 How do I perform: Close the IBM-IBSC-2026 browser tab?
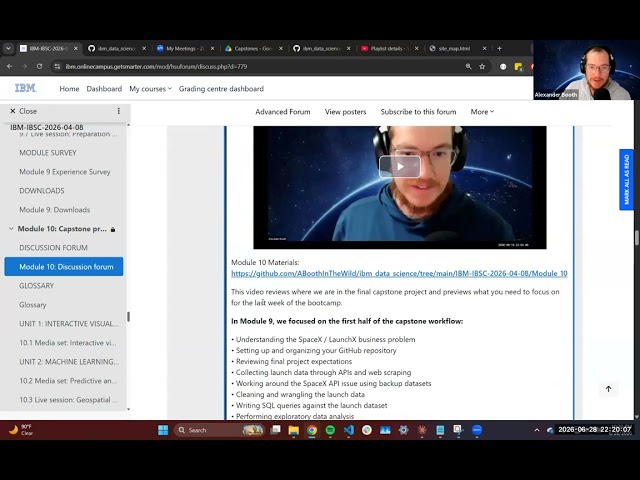tap(76, 48)
